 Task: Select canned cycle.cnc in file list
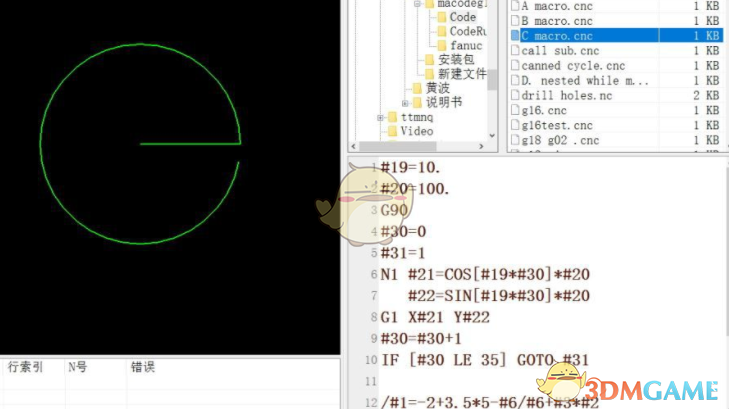tap(573, 65)
